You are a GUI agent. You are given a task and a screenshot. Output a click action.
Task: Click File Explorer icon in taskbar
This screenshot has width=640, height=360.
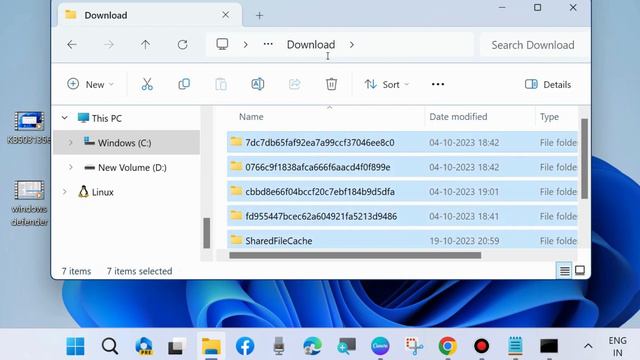(x=211, y=346)
